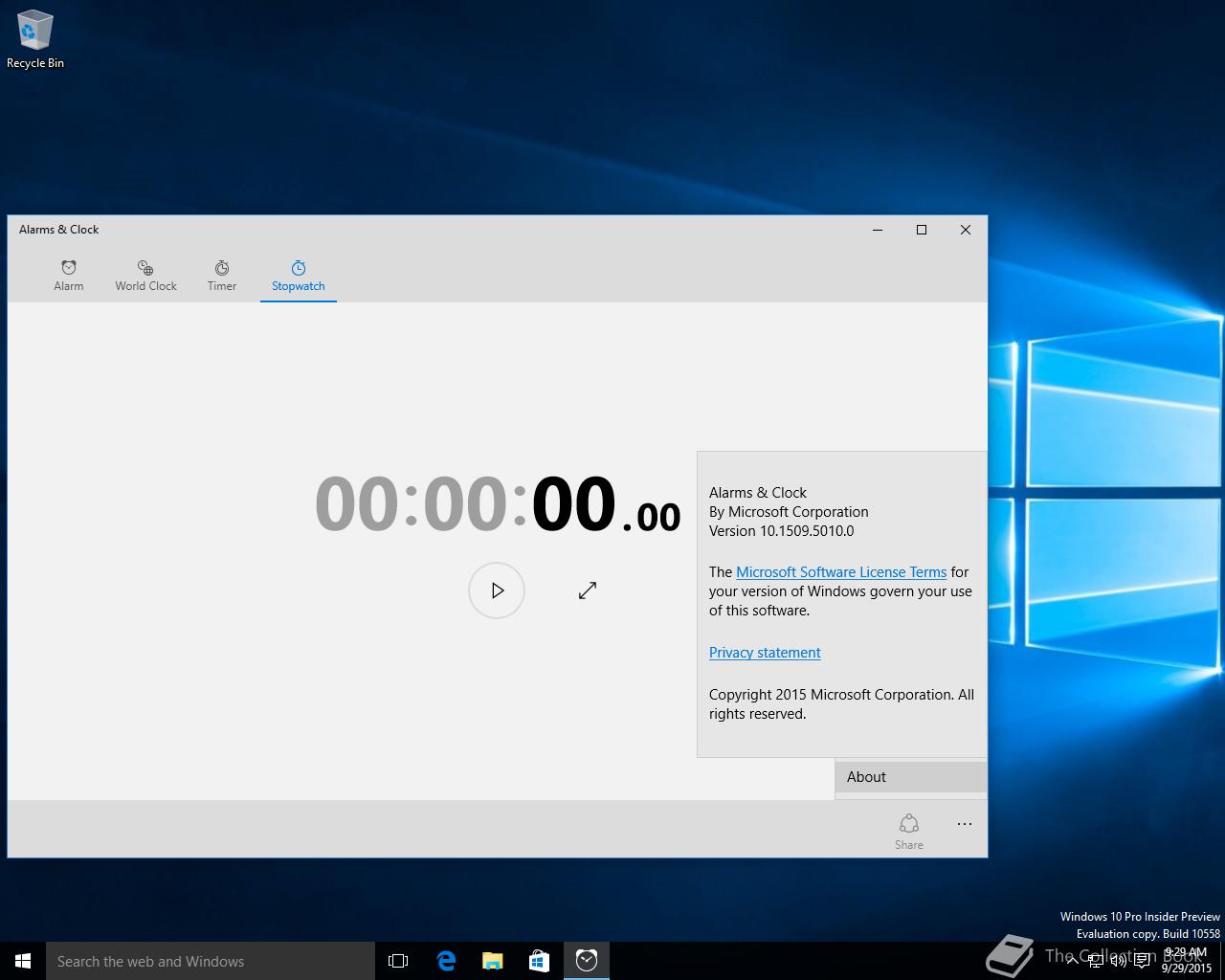Toggle the more options ellipsis menu

coord(965,824)
